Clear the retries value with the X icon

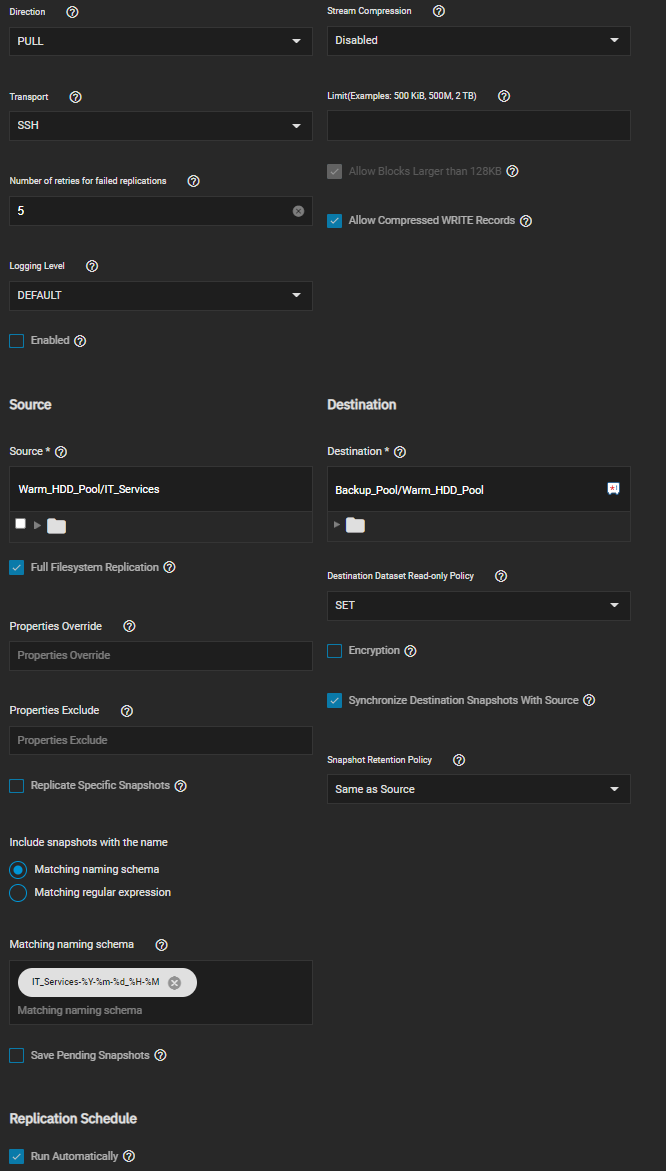299,211
